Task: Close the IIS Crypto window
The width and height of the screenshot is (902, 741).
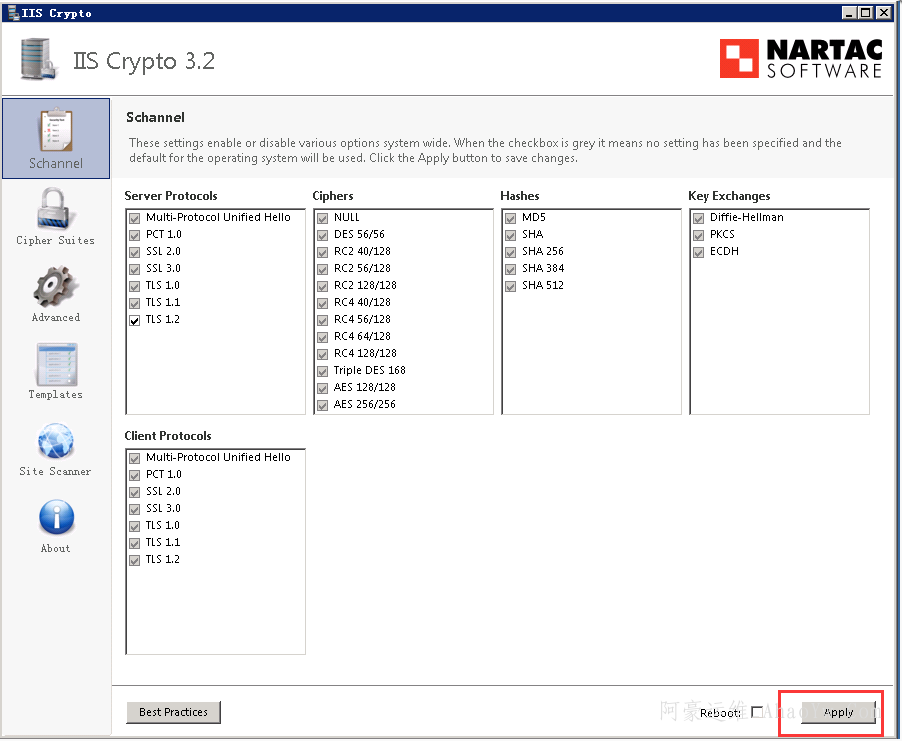Action: (884, 13)
